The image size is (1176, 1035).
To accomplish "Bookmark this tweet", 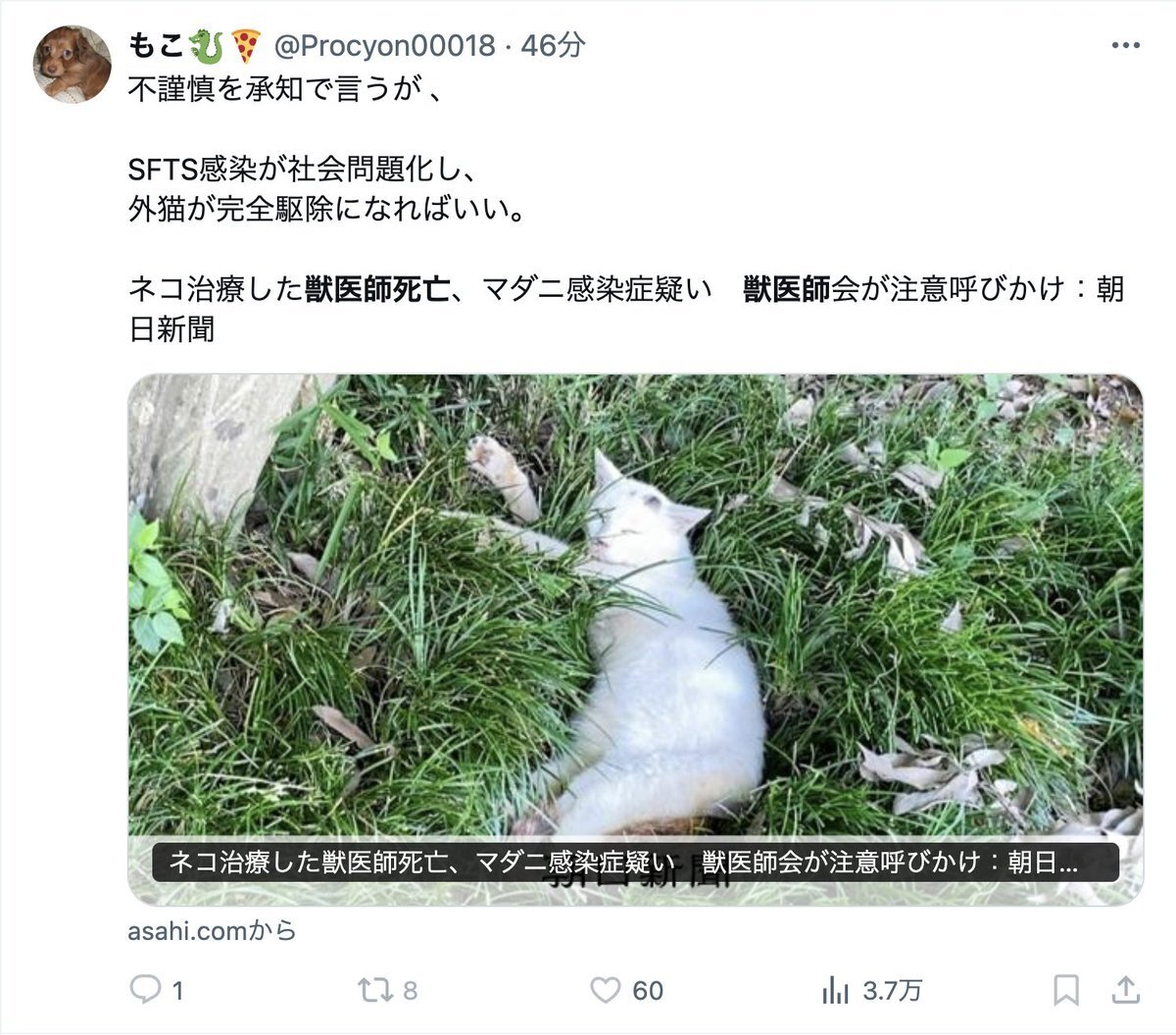I will pos(1066,990).
